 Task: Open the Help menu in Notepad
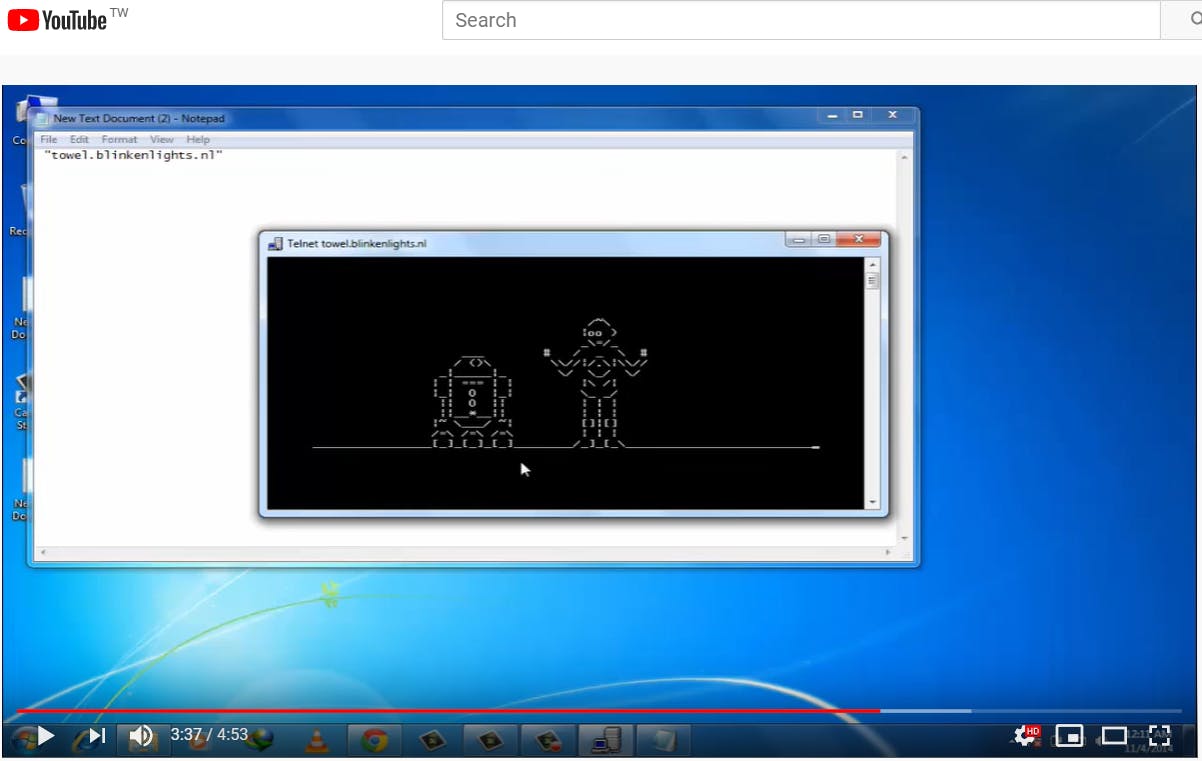[x=198, y=140]
